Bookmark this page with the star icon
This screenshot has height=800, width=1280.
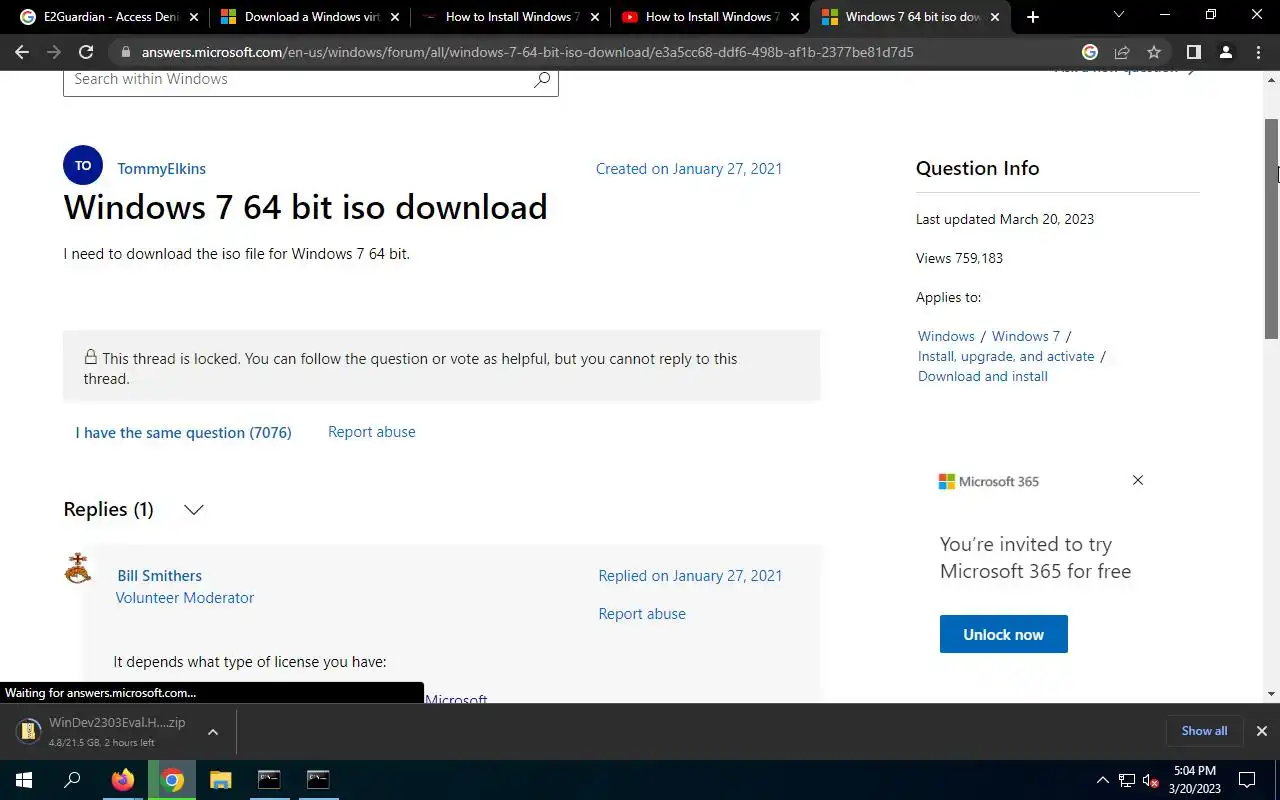(1154, 52)
